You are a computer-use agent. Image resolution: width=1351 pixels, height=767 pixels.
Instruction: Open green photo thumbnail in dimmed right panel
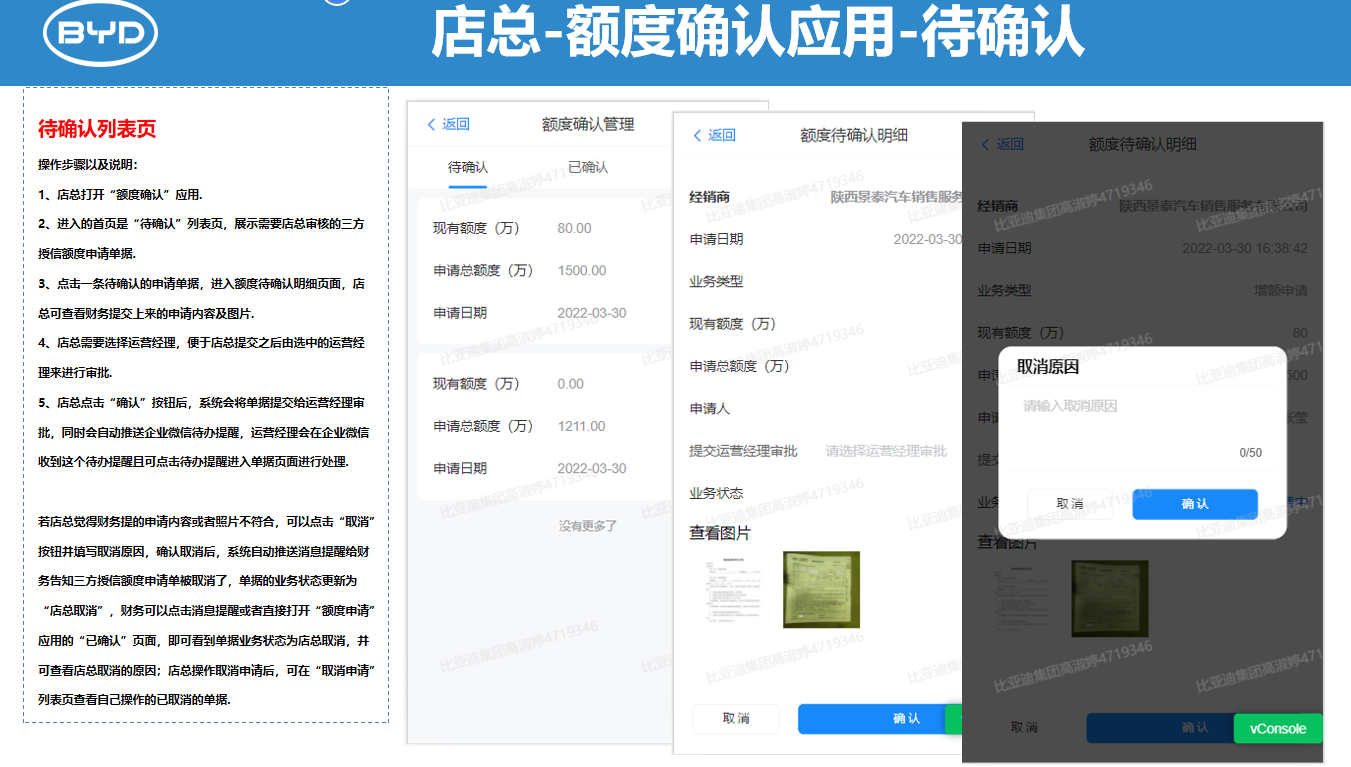pyautogui.click(x=1109, y=598)
